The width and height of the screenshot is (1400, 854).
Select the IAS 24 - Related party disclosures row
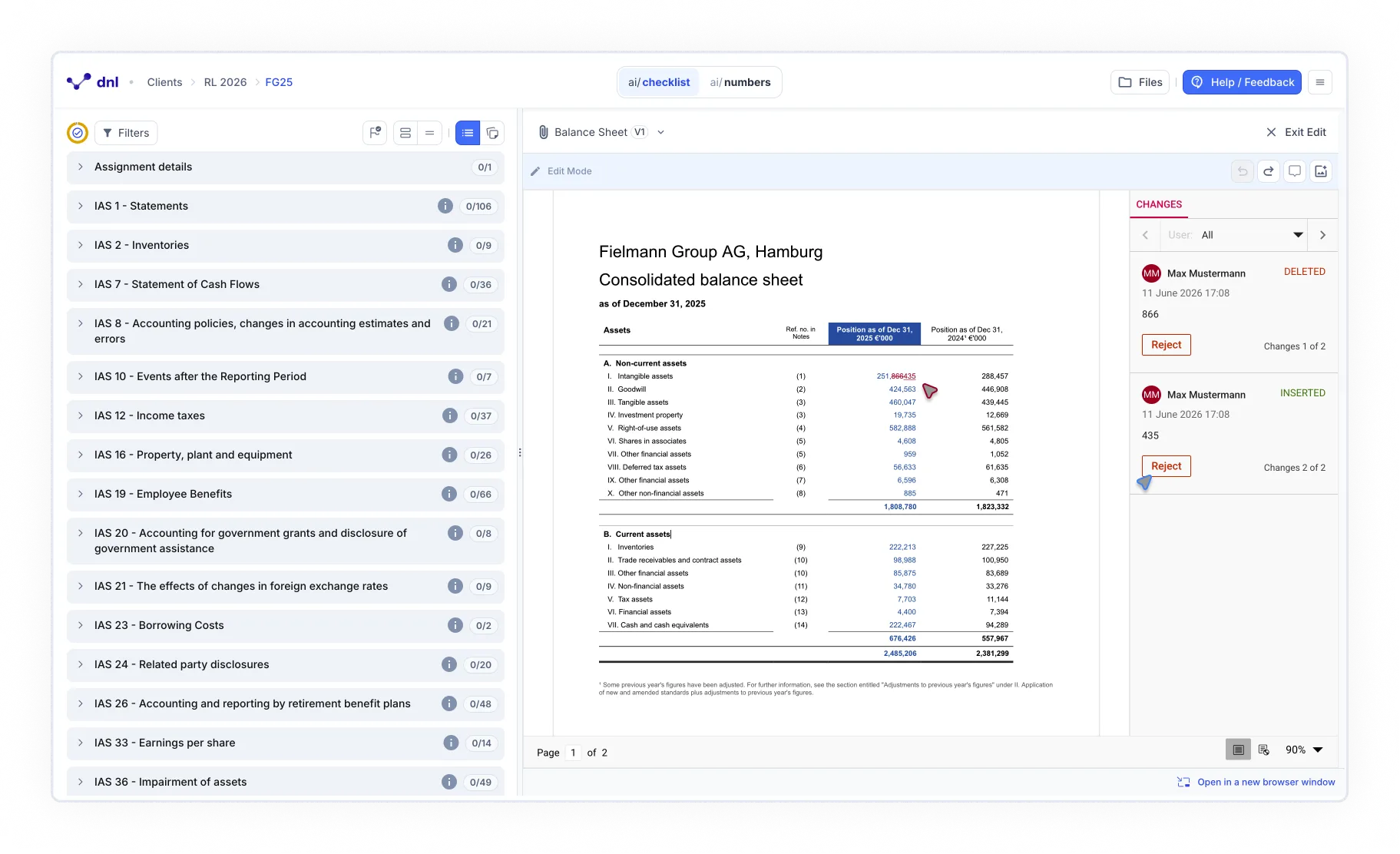[286, 665]
